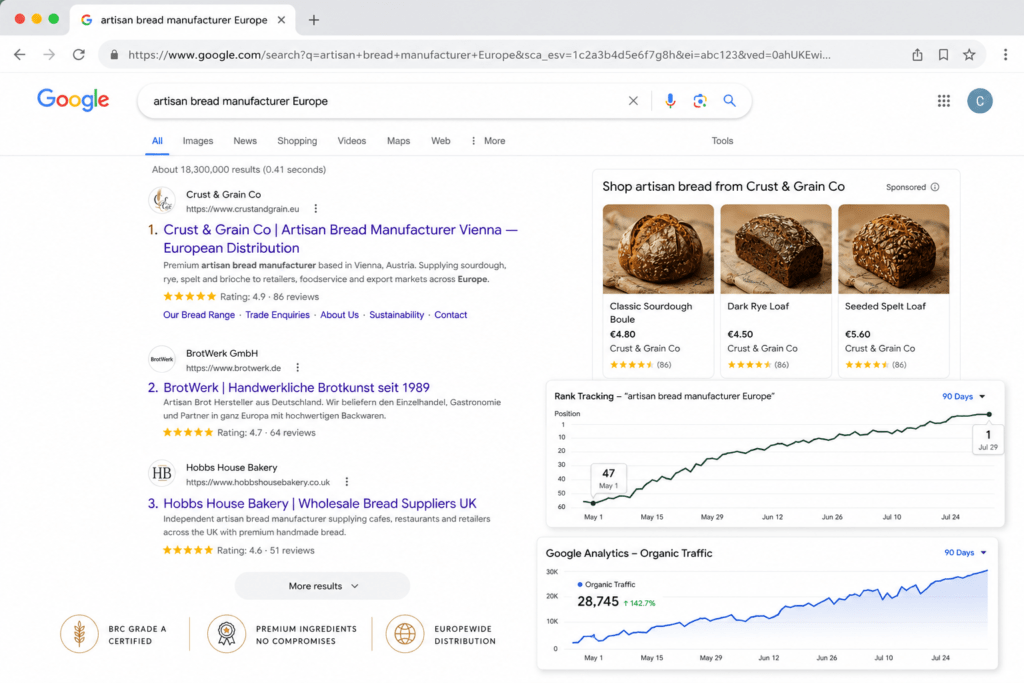
Task: Switch to the Web tab
Action: [441, 141]
